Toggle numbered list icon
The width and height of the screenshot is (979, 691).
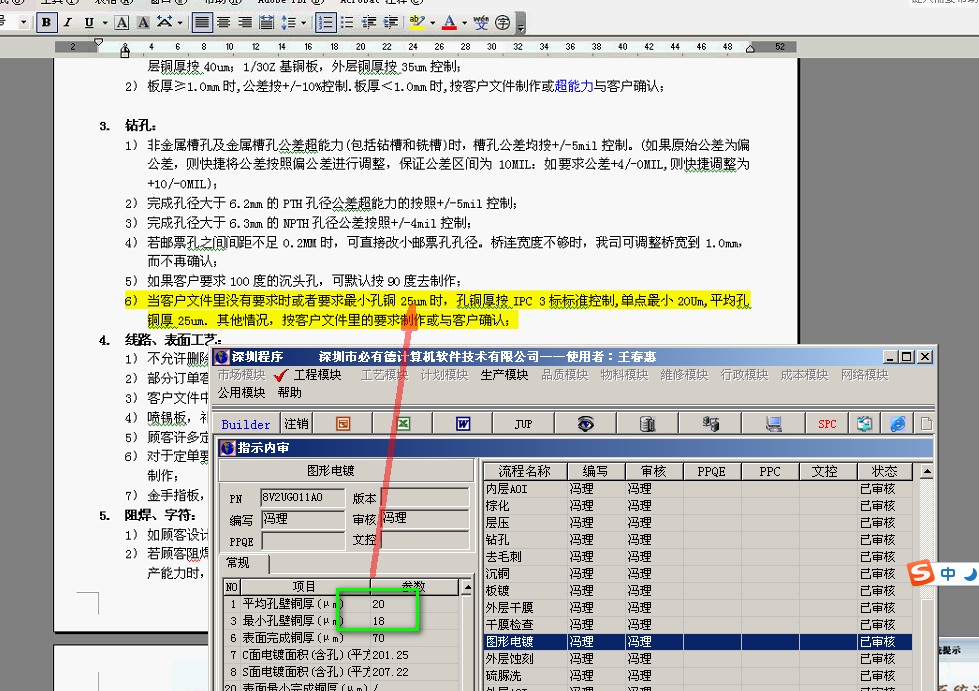pos(325,23)
